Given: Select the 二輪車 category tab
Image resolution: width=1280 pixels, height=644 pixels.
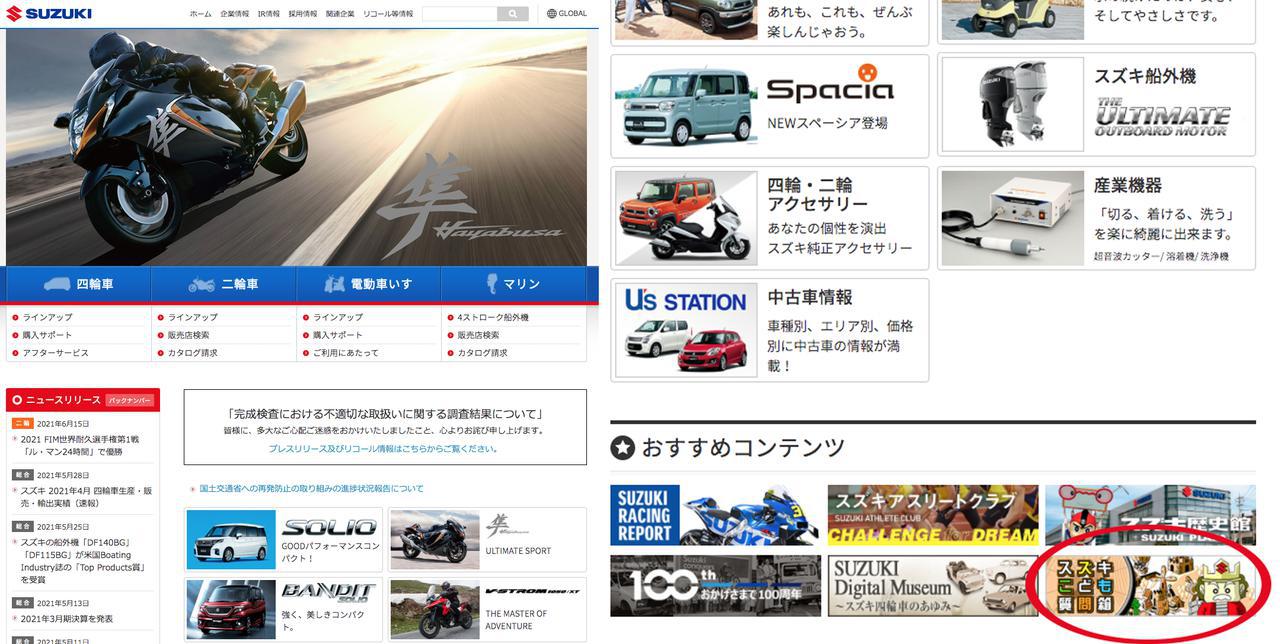Looking at the screenshot, I should tap(223, 284).
